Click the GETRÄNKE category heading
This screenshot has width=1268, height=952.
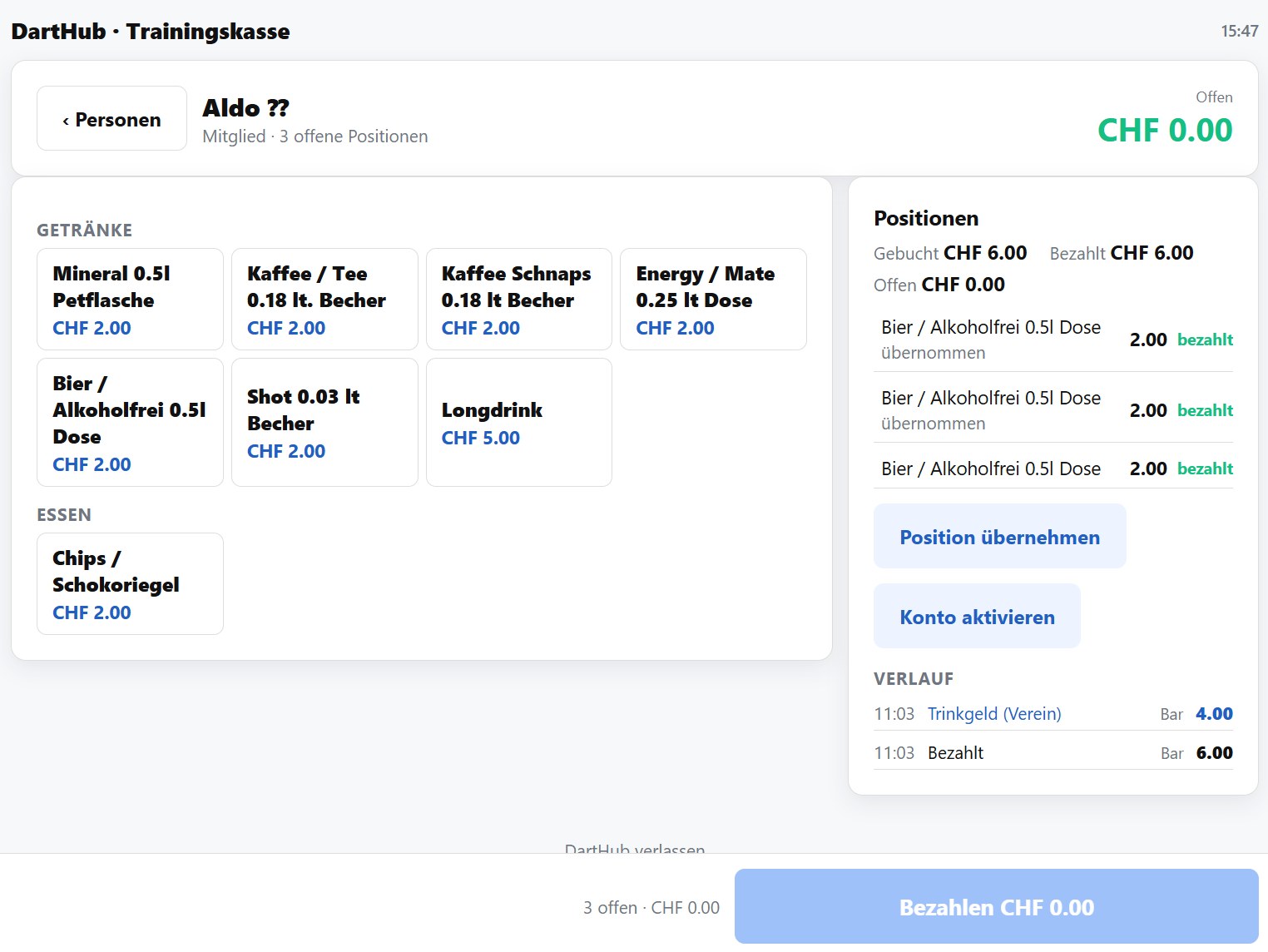[85, 231]
